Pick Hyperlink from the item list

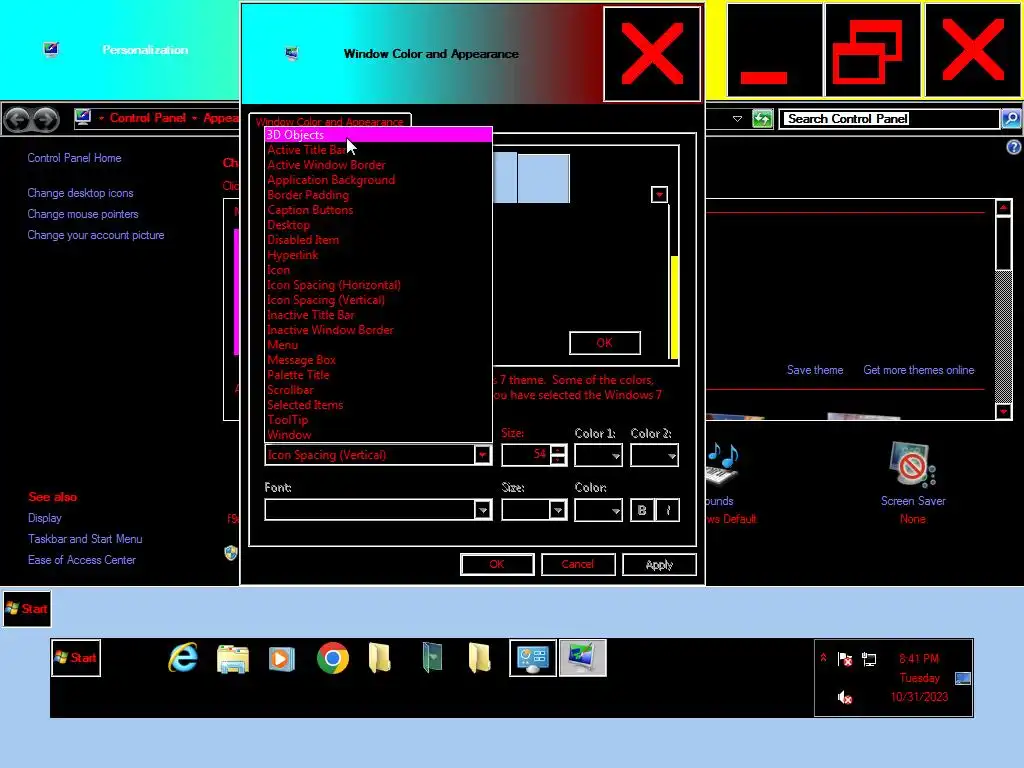378,255
